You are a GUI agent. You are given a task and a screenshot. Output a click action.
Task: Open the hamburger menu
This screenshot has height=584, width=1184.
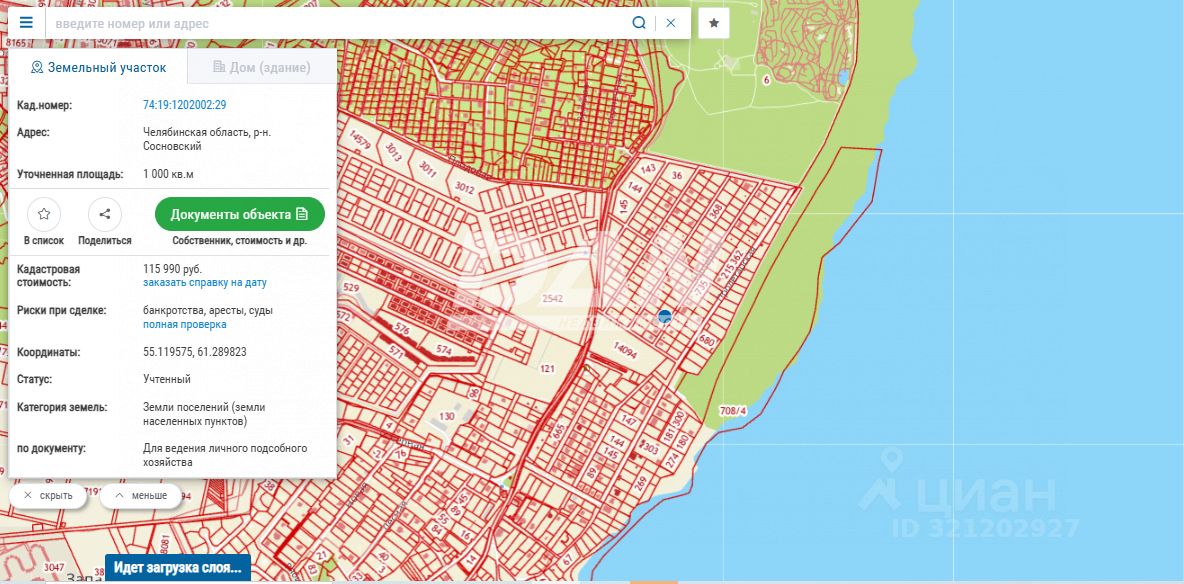pos(26,22)
